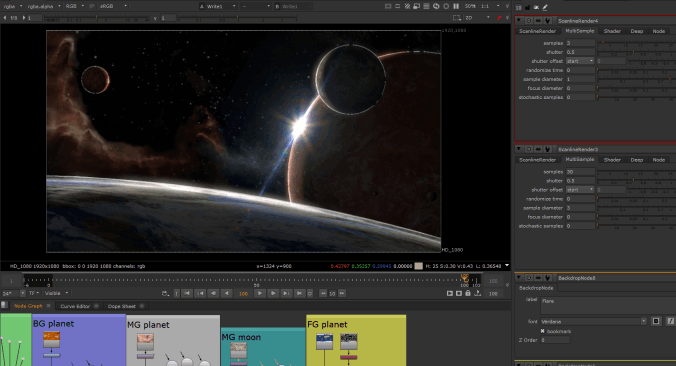Open the 2D view mode dropdown
The width and height of the screenshot is (676, 366).
click(x=477, y=18)
